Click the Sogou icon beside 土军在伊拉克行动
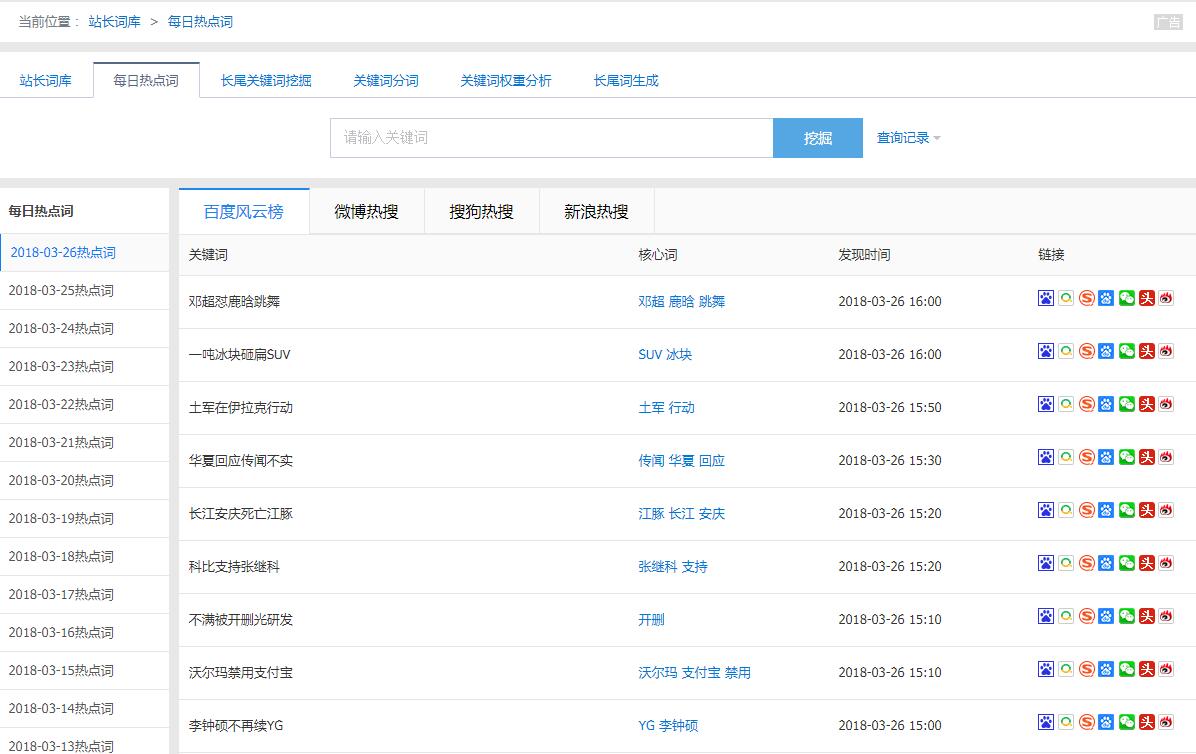This screenshot has width=1196, height=754. pyautogui.click(x=1086, y=404)
